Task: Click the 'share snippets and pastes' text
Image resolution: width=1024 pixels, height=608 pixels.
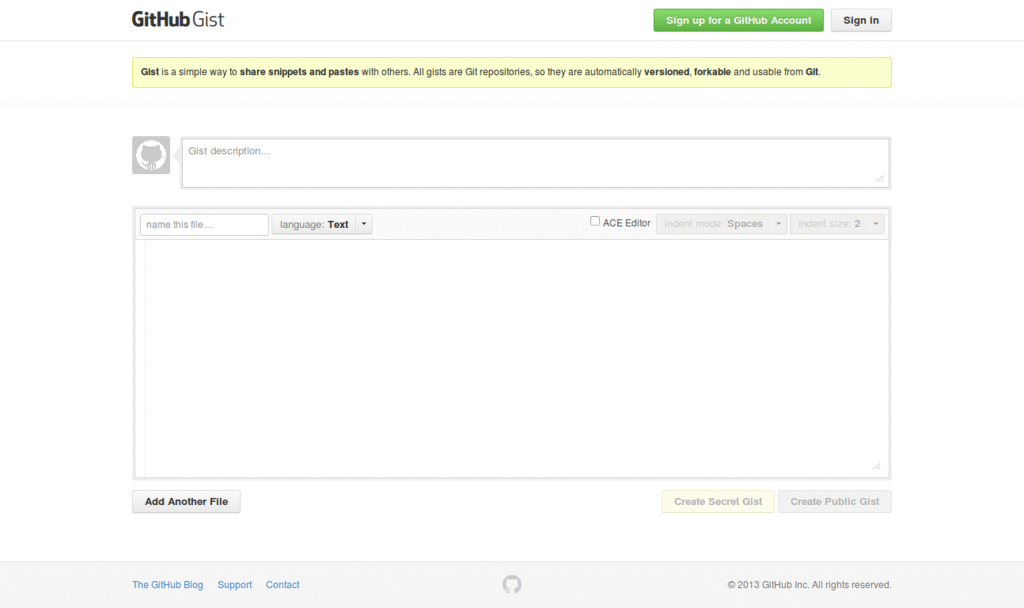Action: tap(299, 72)
